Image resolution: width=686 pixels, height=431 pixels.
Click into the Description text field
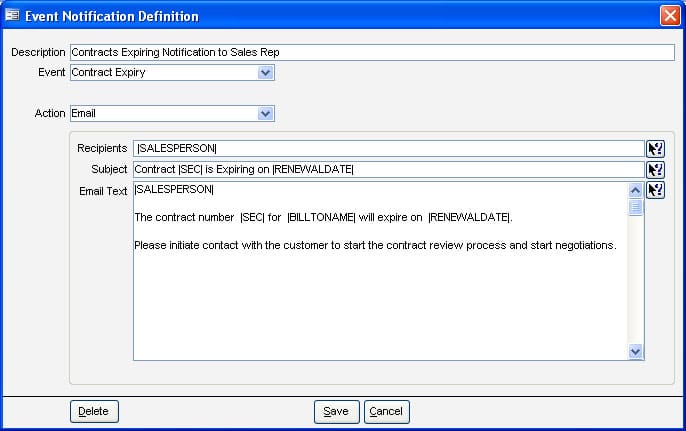[x=372, y=53]
